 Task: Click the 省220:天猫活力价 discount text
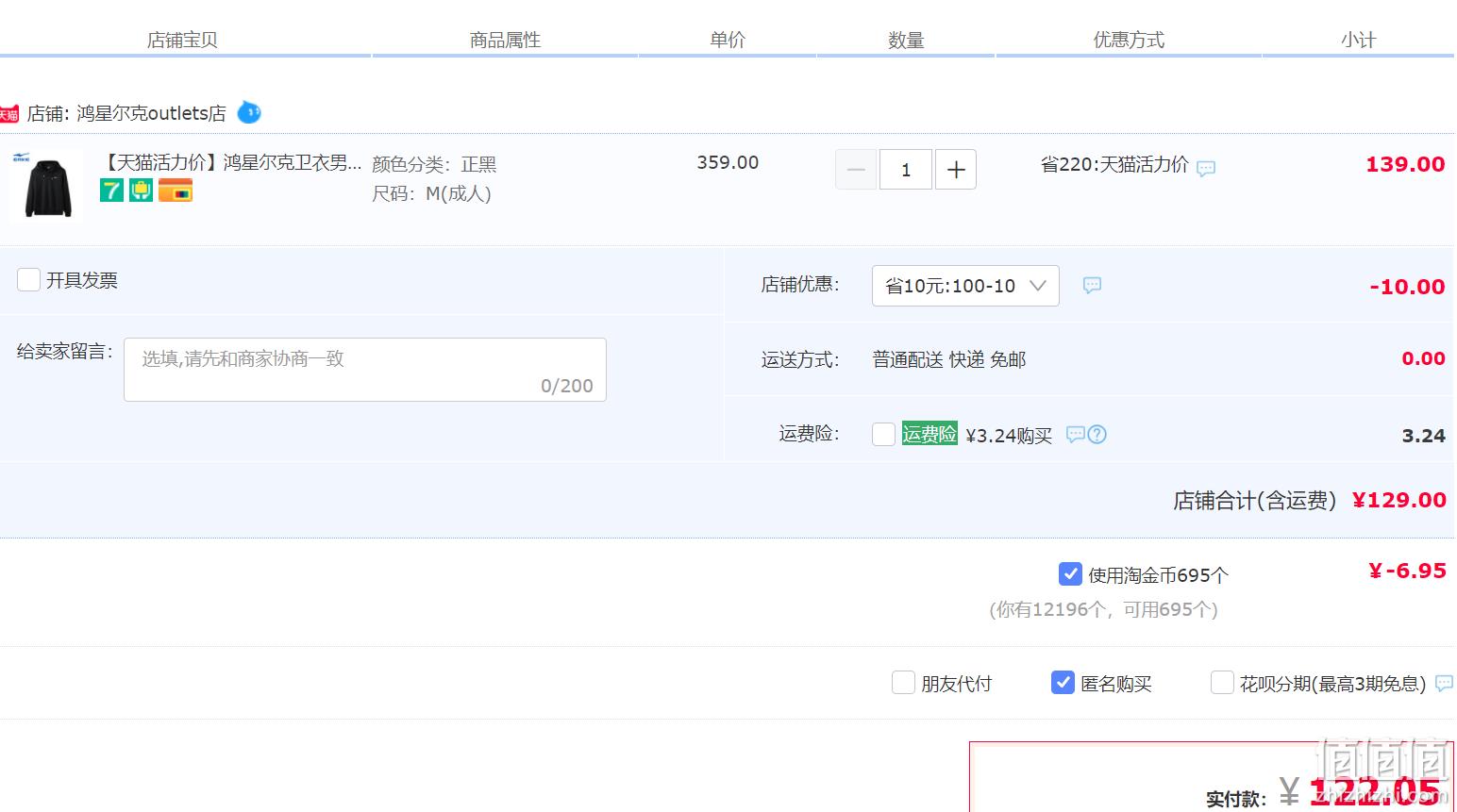[x=1114, y=164]
